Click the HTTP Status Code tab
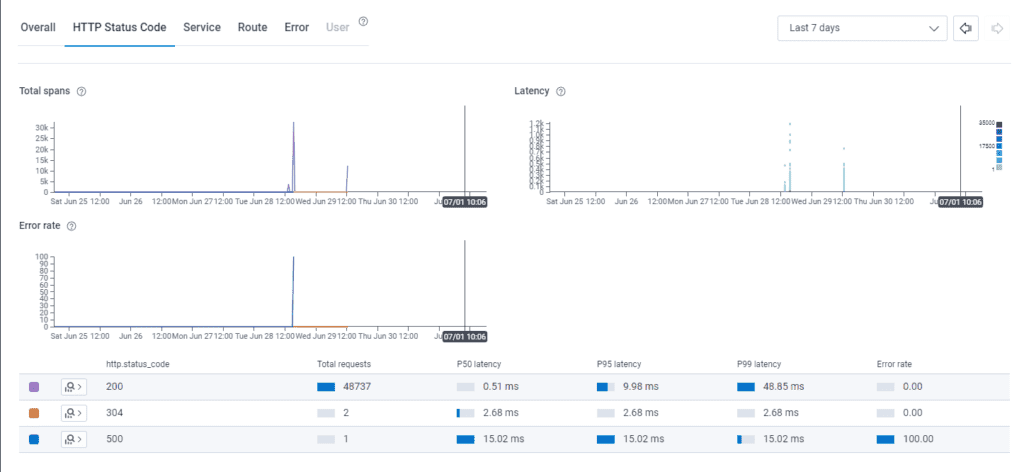The height and width of the screenshot is (472, 1024). click(119, 27)
